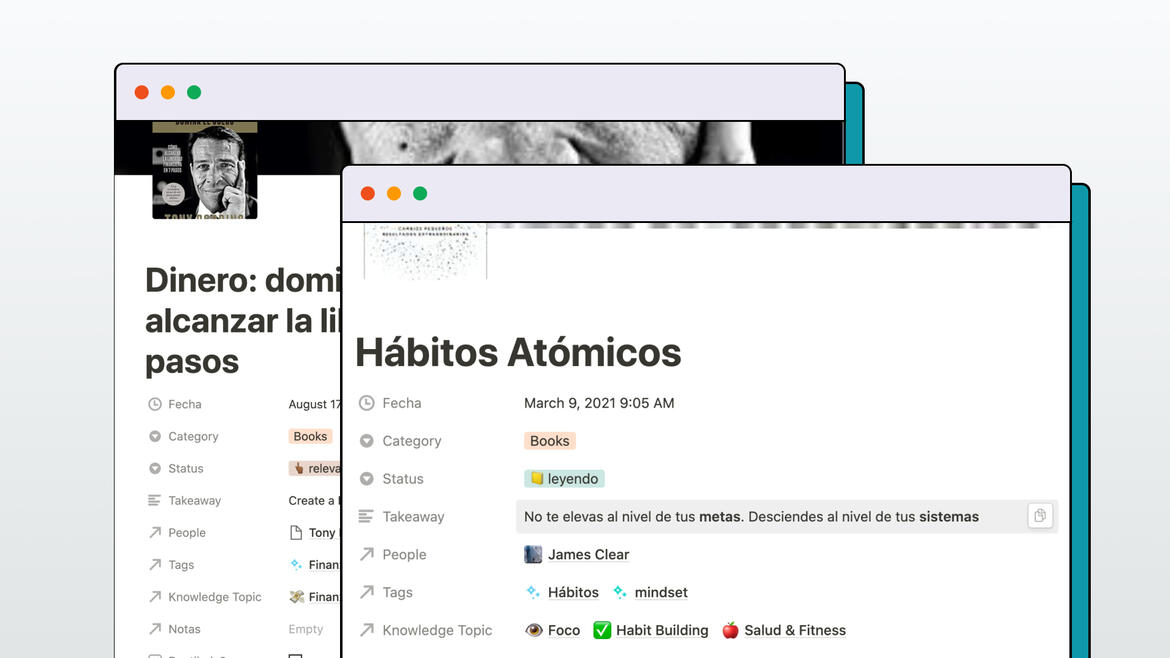
Task: Click the Empty Notas field
Action: 306,629
